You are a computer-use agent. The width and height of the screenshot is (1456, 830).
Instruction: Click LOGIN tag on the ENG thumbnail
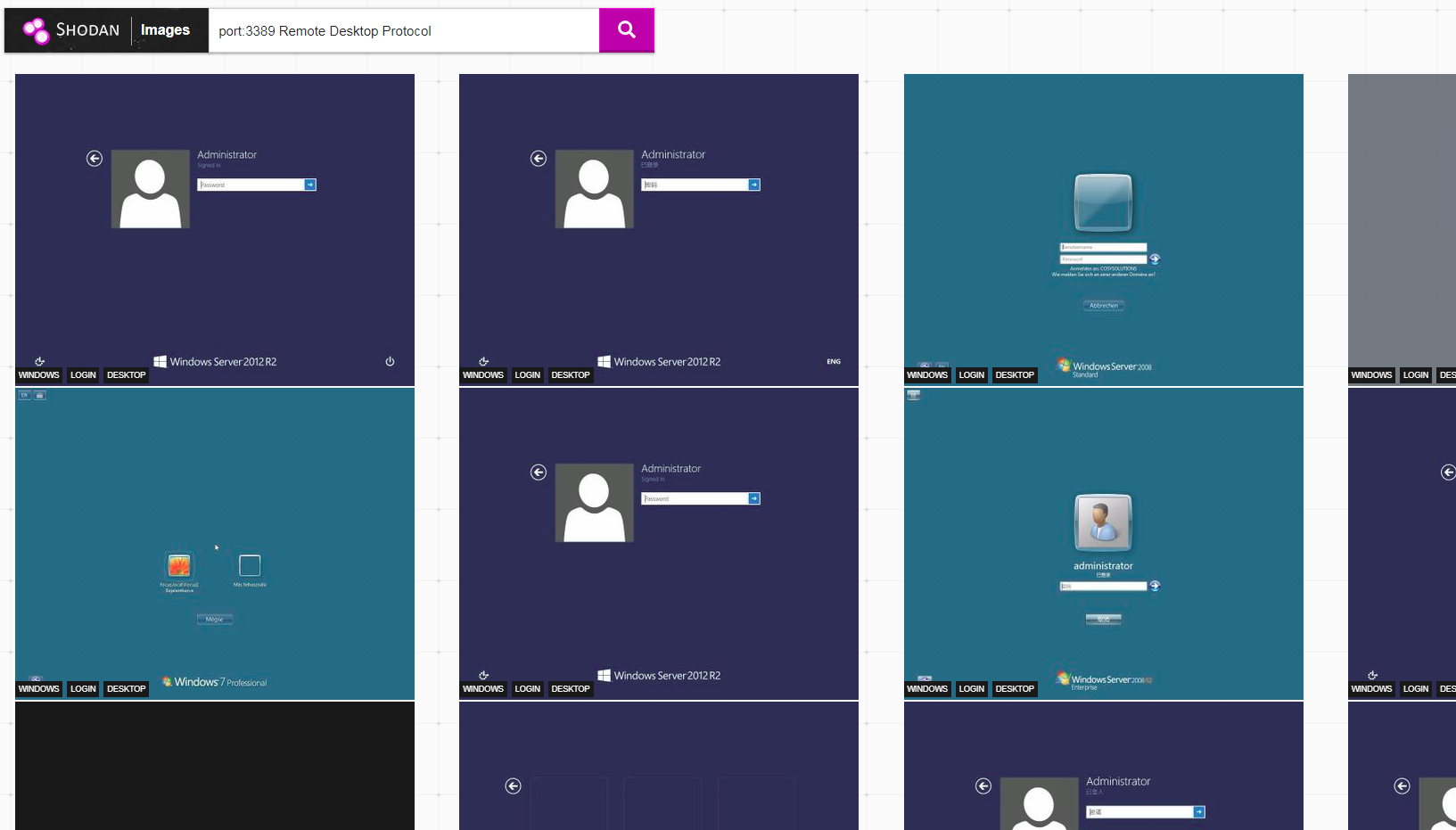(527, 375)
